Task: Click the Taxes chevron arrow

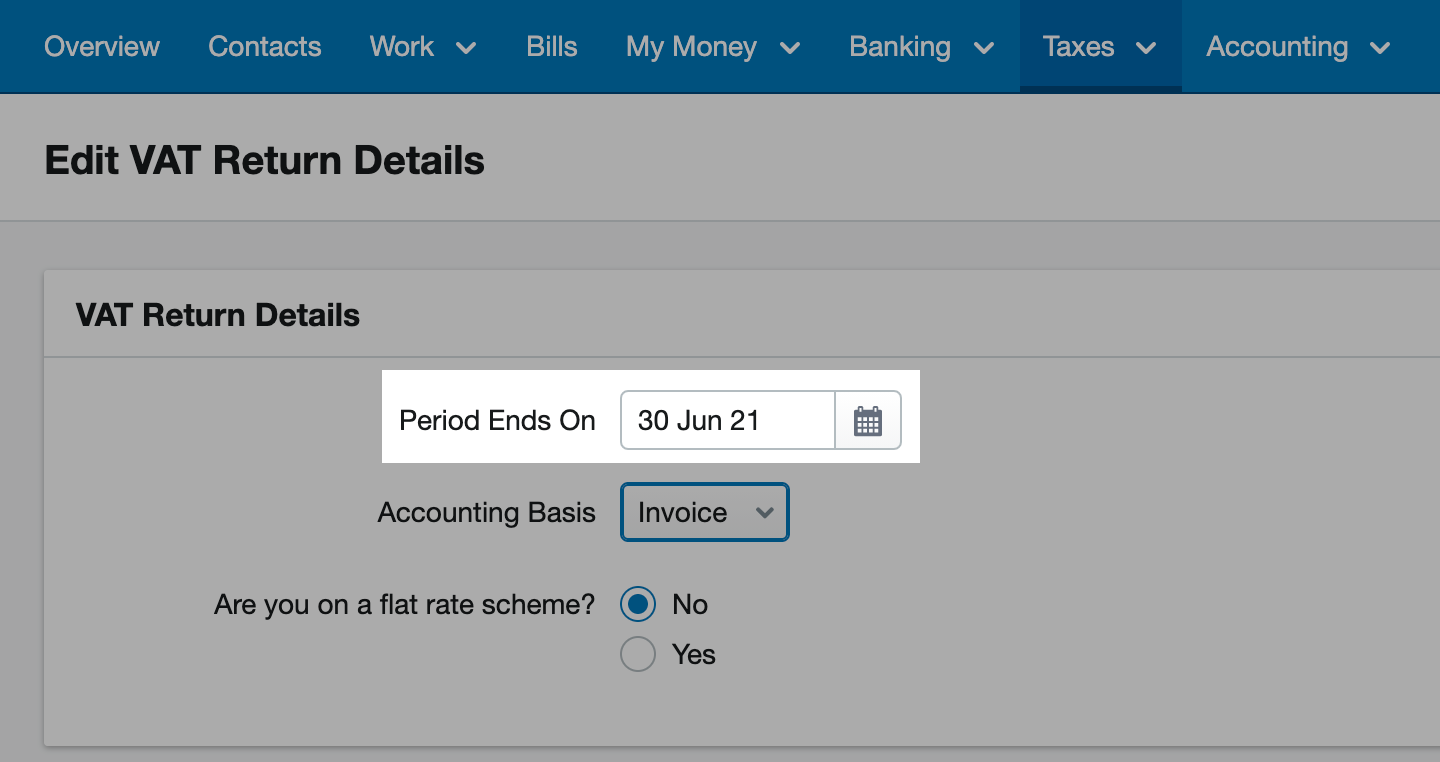Action: tap(1147, 47)
